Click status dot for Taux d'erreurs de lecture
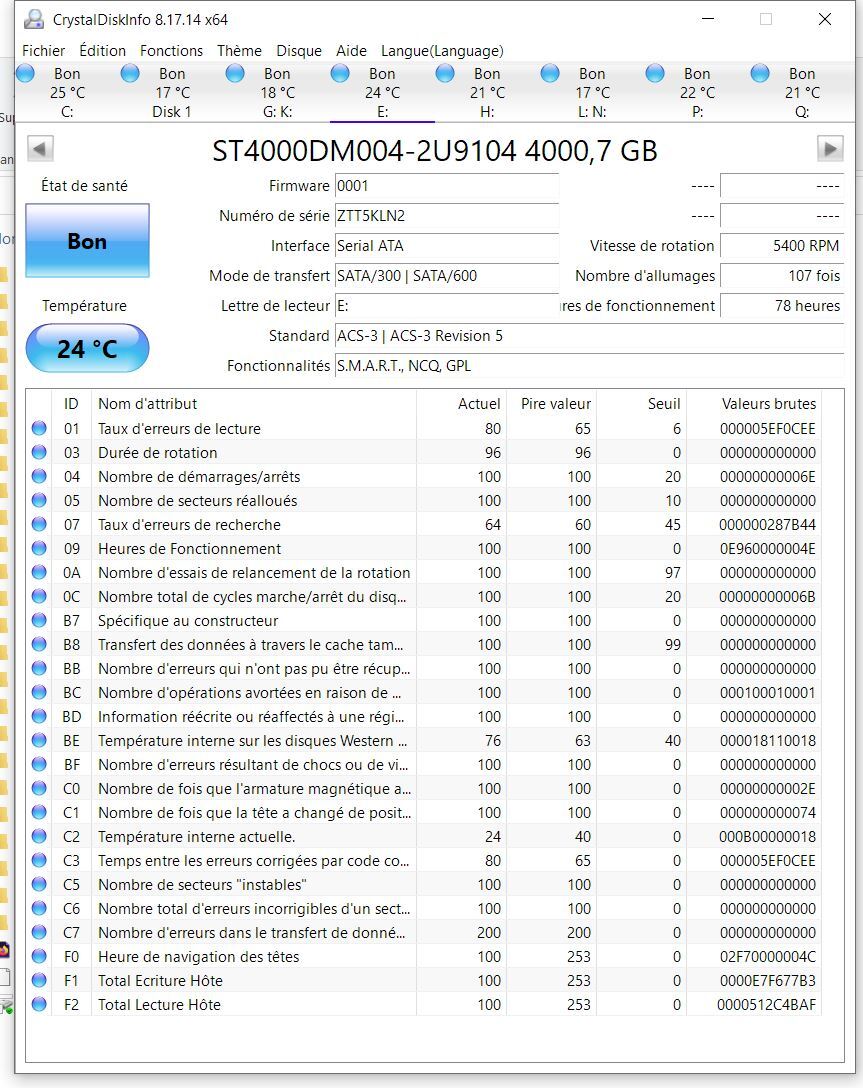This screenshot has width=863, height=1088. (x=39, y=428)
